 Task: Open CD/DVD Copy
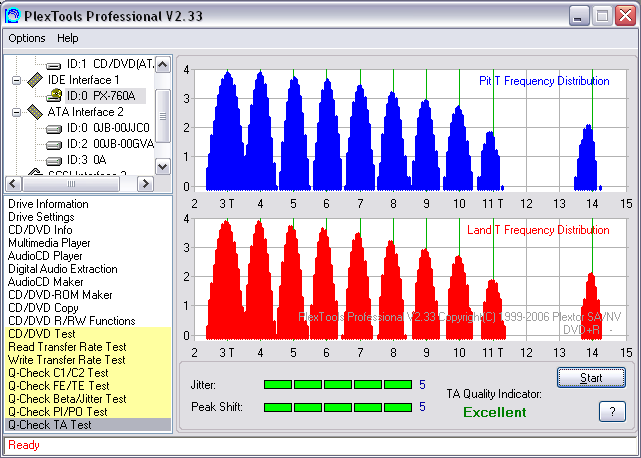[43, 308]
